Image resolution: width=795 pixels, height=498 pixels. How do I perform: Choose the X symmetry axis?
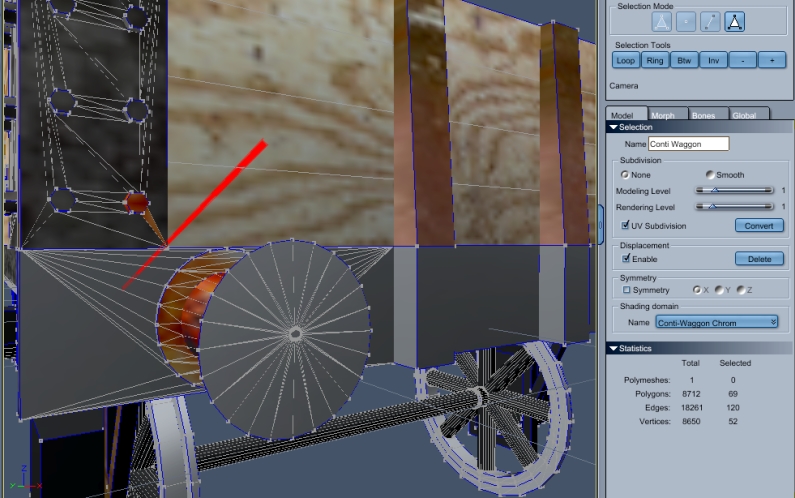[x=697, y=290]
